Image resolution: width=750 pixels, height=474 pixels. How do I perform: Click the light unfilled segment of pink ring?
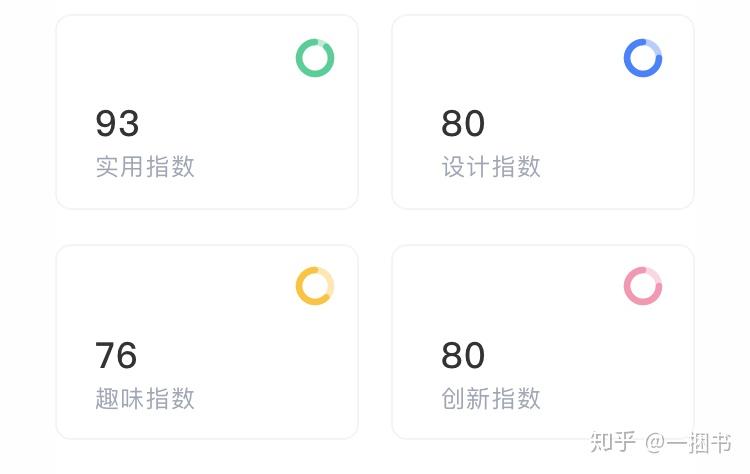(655, 277)
